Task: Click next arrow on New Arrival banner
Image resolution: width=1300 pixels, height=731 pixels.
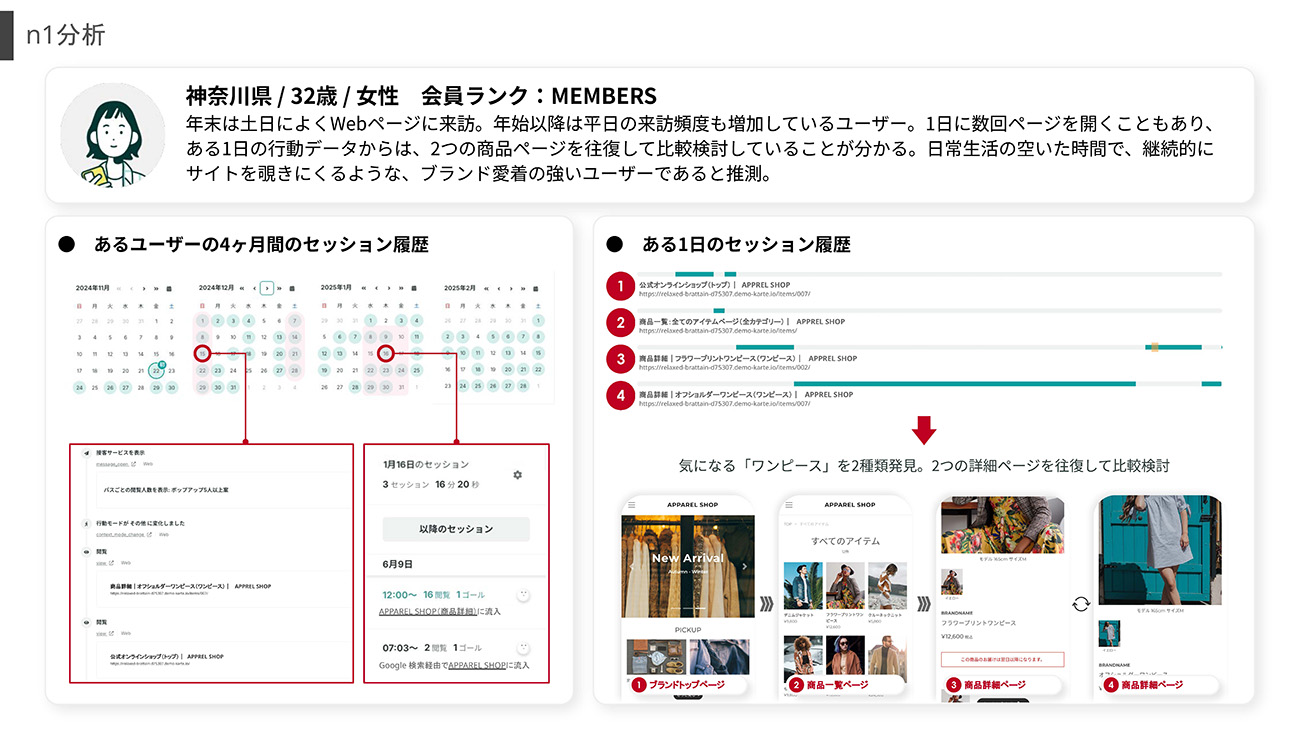Action: pyautogui.click(x=744, y=566)
